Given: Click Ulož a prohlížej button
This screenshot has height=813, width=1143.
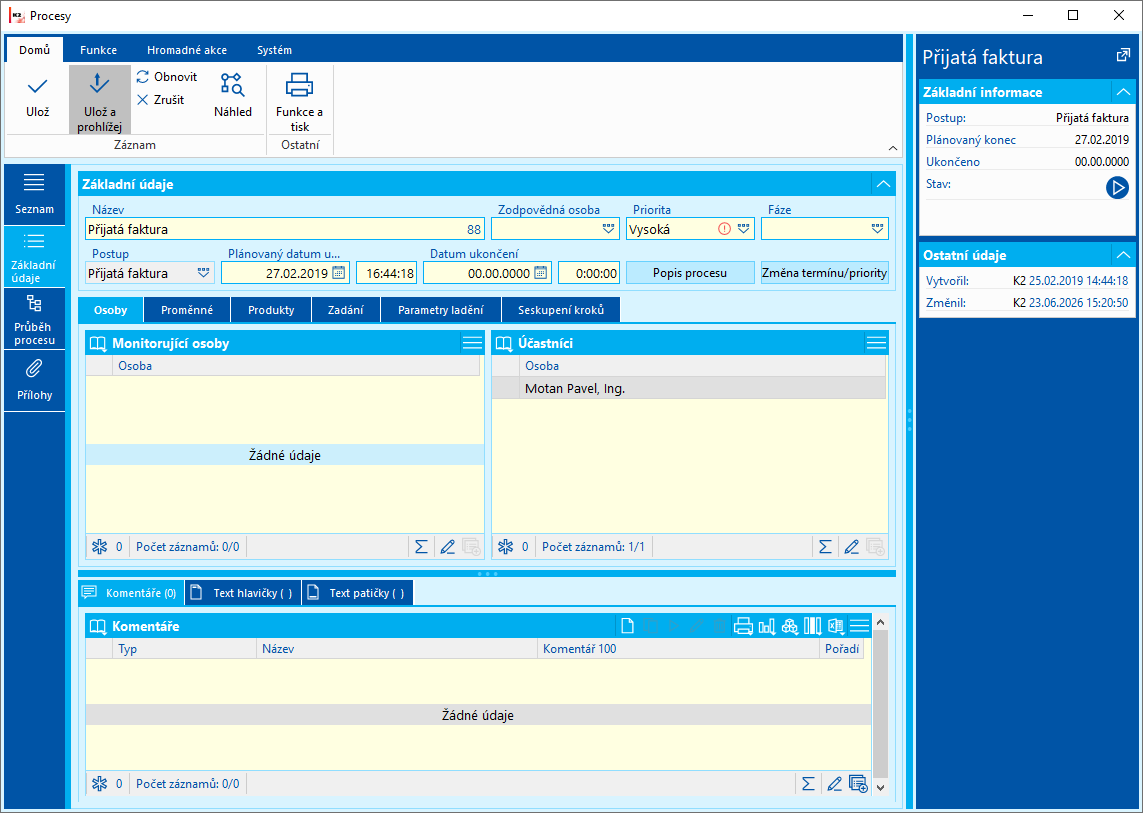Looking at the screenshot, I should 100,100.
